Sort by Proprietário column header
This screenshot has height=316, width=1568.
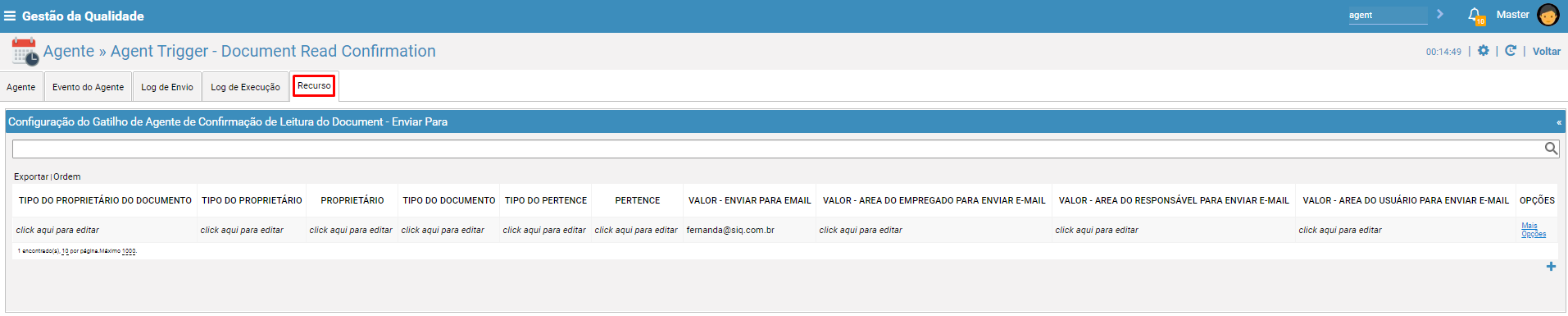[x=352, y=200]
